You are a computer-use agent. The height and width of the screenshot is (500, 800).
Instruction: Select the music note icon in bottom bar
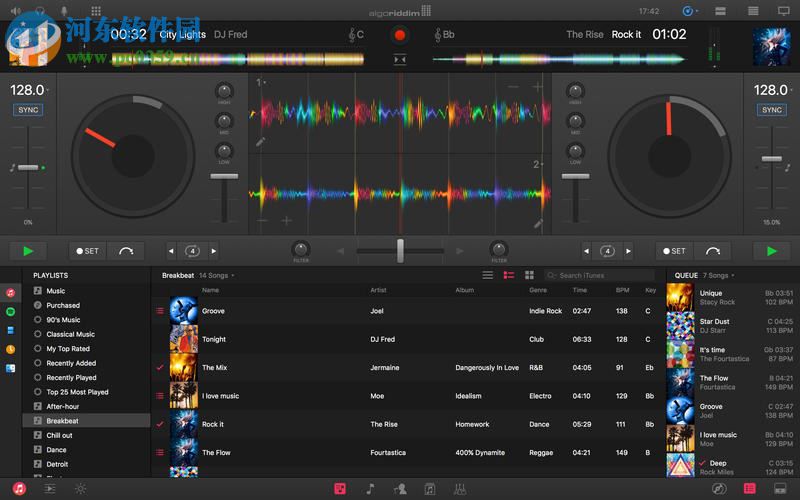[370, 489]
